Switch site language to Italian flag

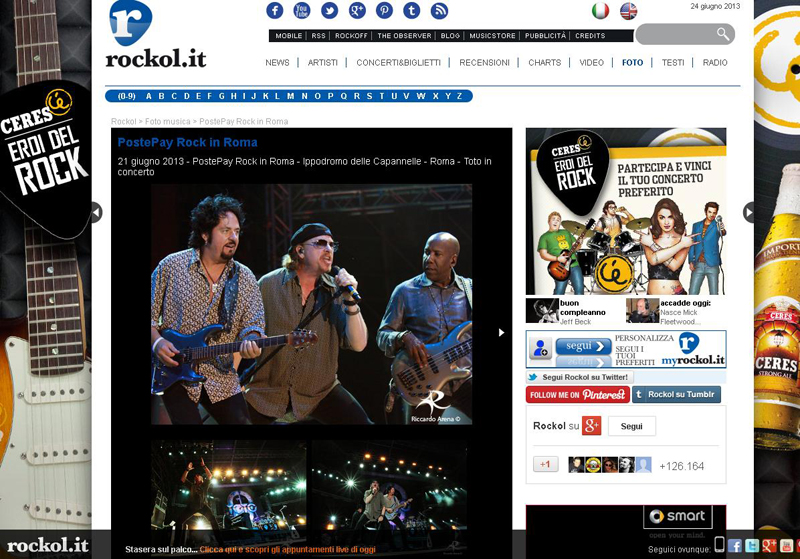coord(601,11)
